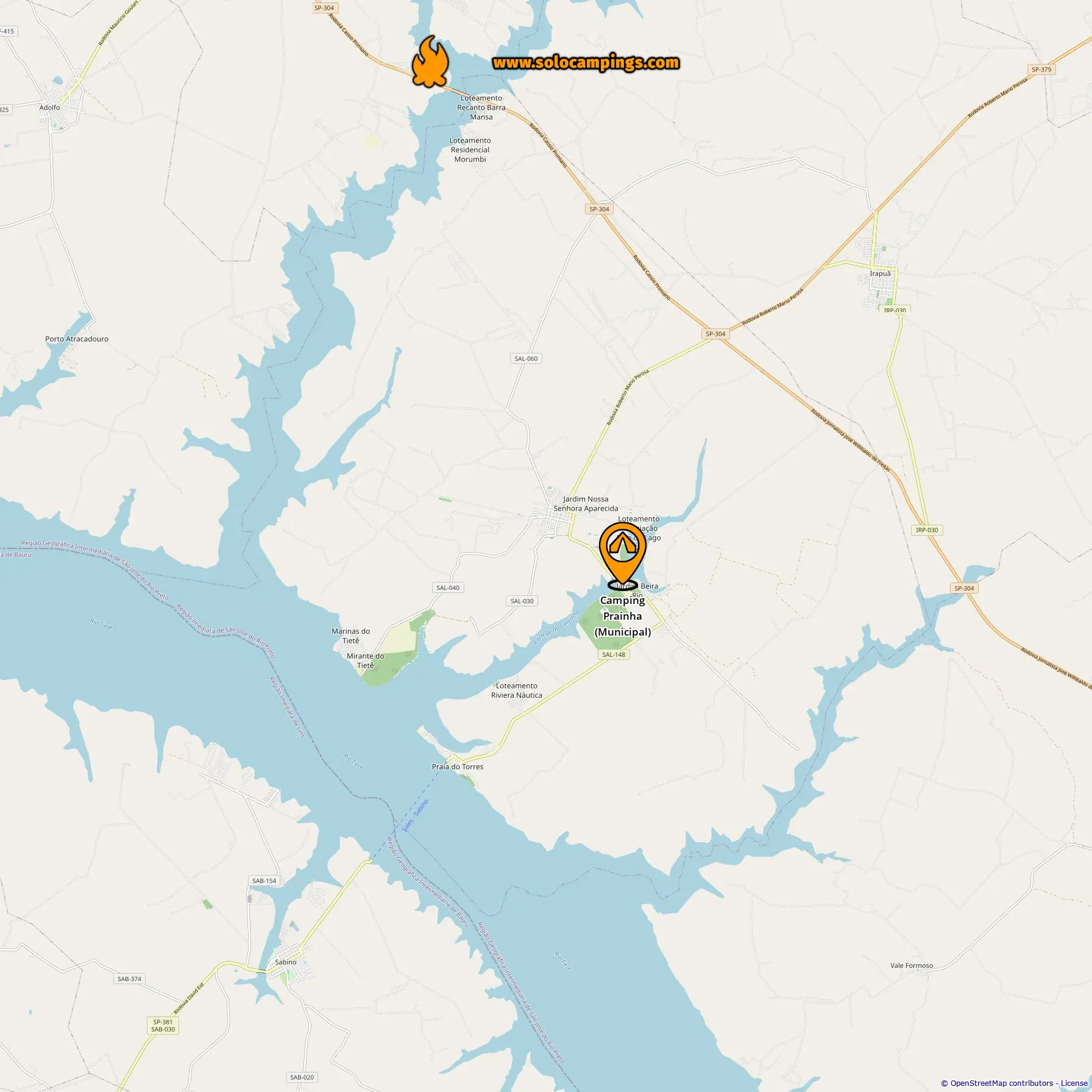Click the Porto Atracadouro place label

(x=77, y=339)
